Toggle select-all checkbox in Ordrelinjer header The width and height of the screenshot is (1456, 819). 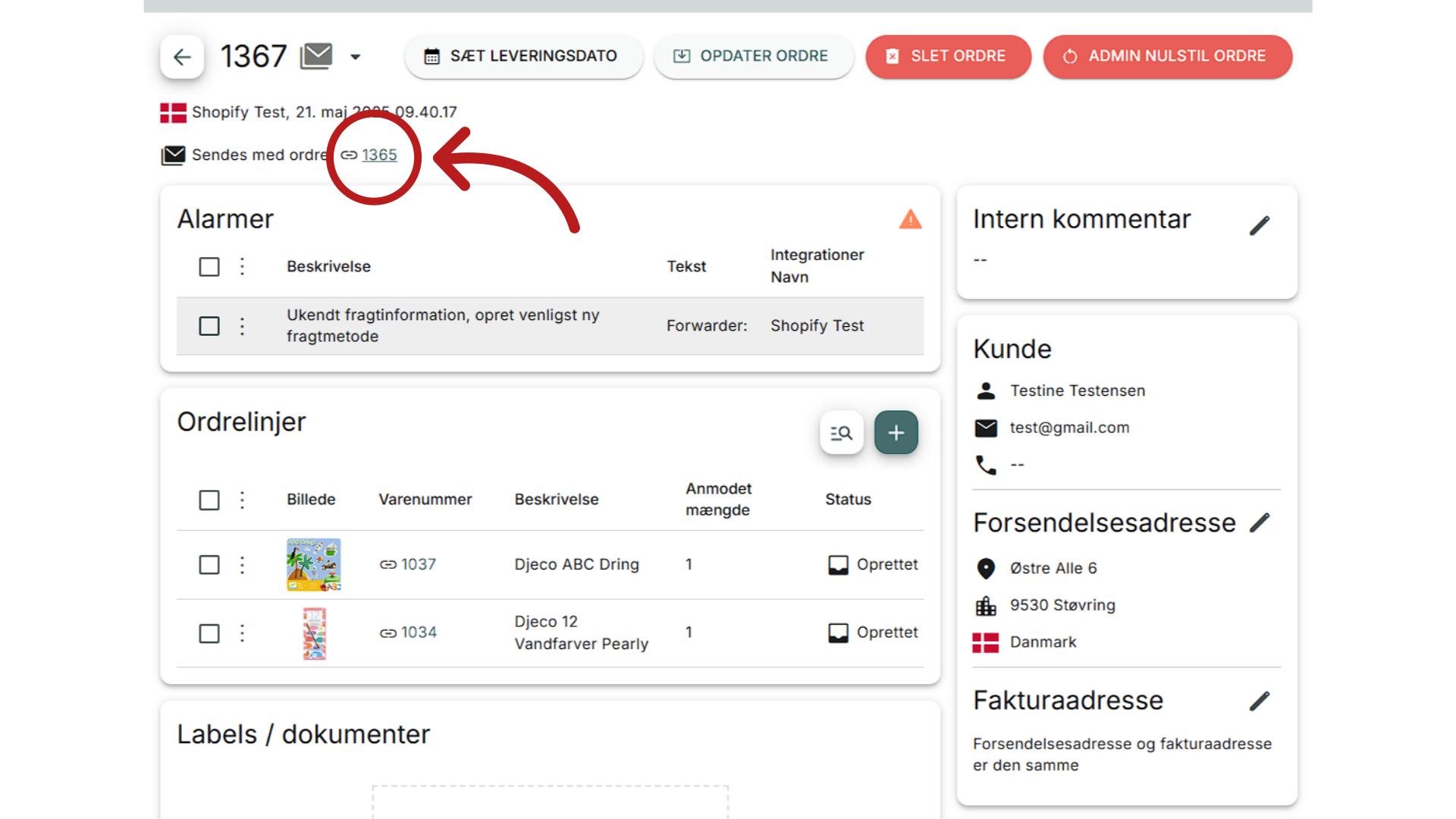click(209, 500)
